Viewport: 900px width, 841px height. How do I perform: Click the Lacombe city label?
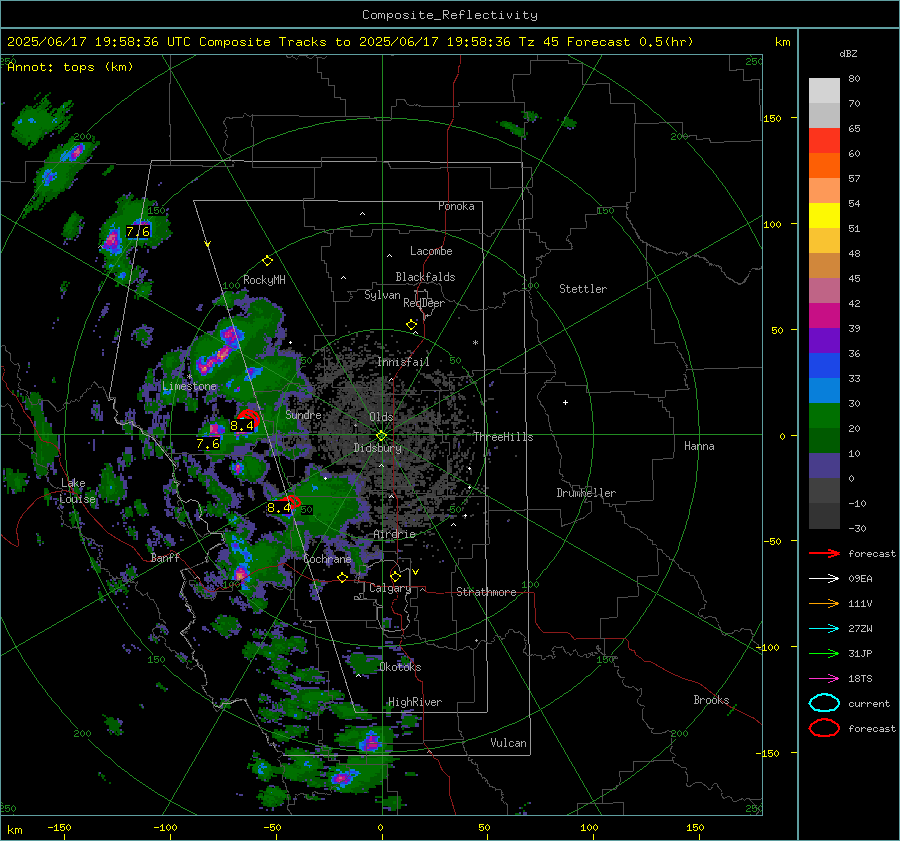pos(431,251)
